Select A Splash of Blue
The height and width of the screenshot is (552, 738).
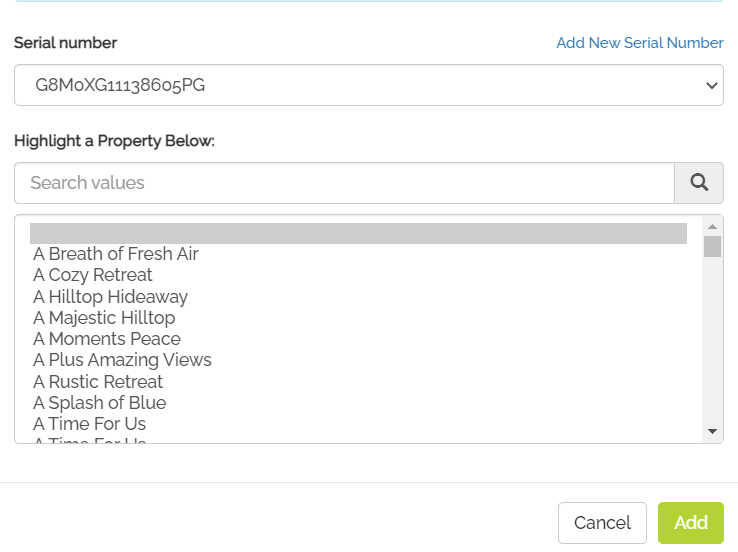tap(100, 403)
